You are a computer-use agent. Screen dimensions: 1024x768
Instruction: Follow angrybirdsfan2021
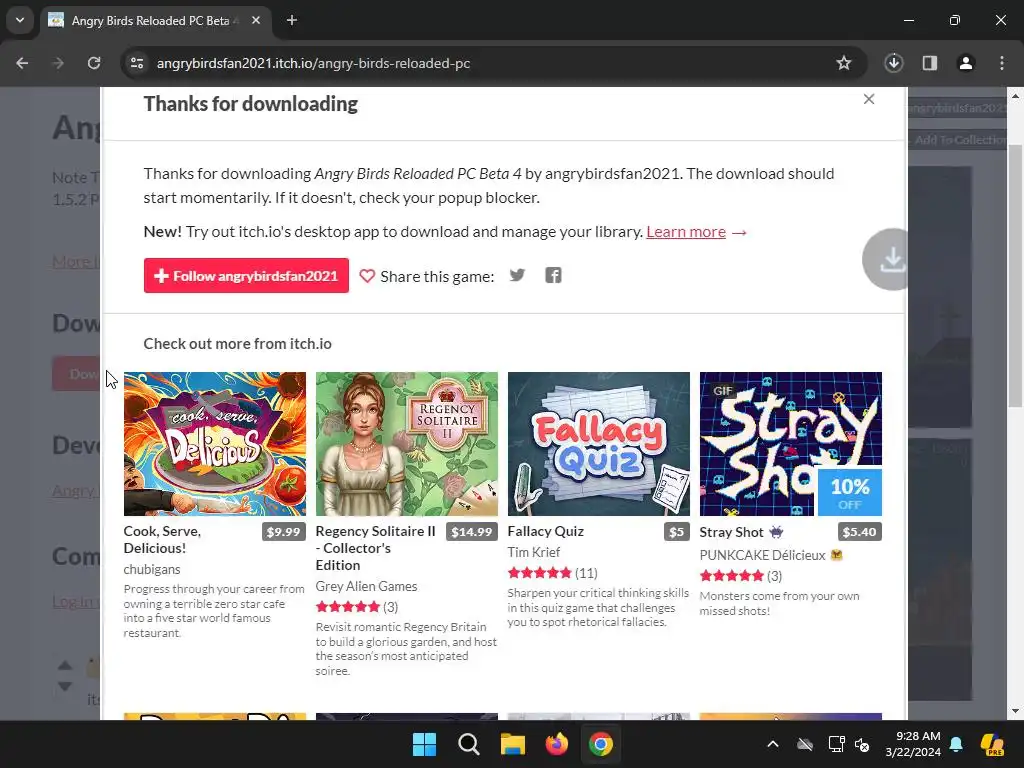pyautogui.click(x=246, y=276)
